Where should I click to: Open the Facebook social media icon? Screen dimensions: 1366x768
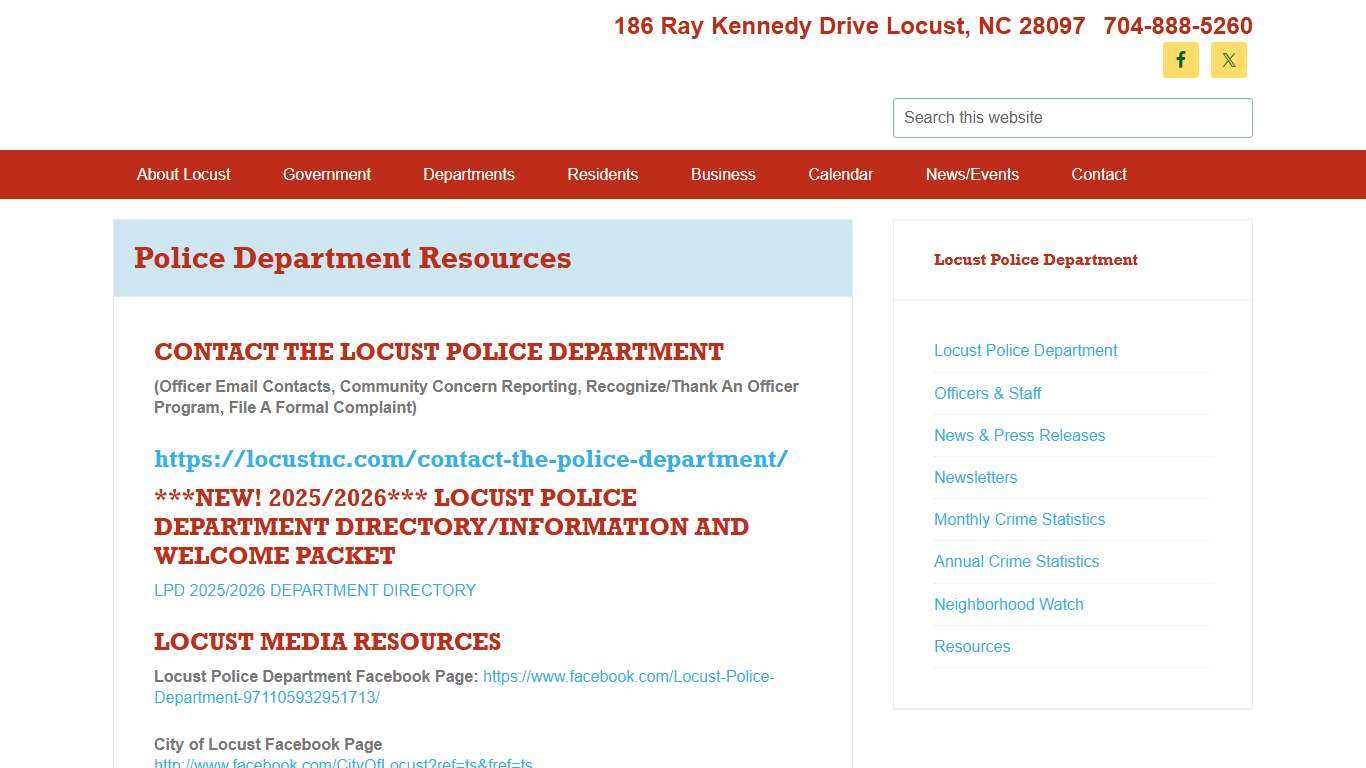1180,59
